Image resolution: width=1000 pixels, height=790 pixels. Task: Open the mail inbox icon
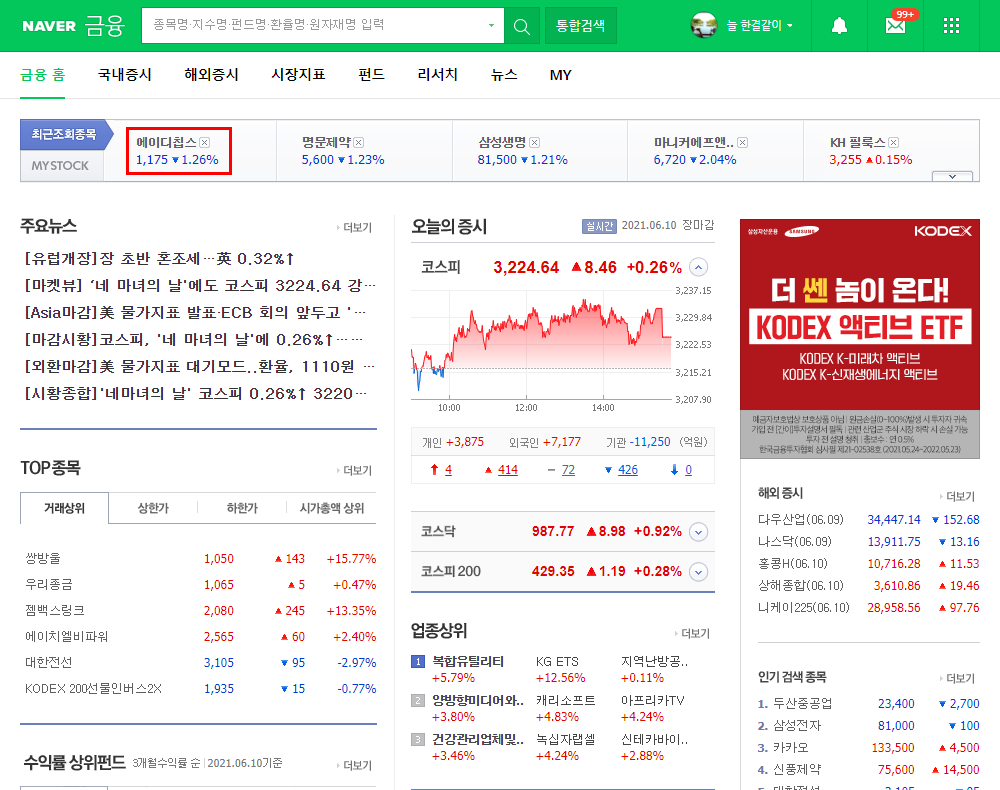click(895, 26)
